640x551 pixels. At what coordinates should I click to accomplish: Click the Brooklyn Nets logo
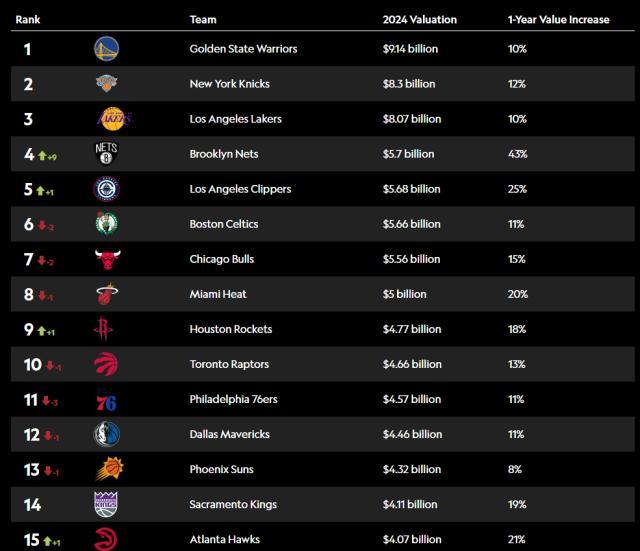click(106, 154)
